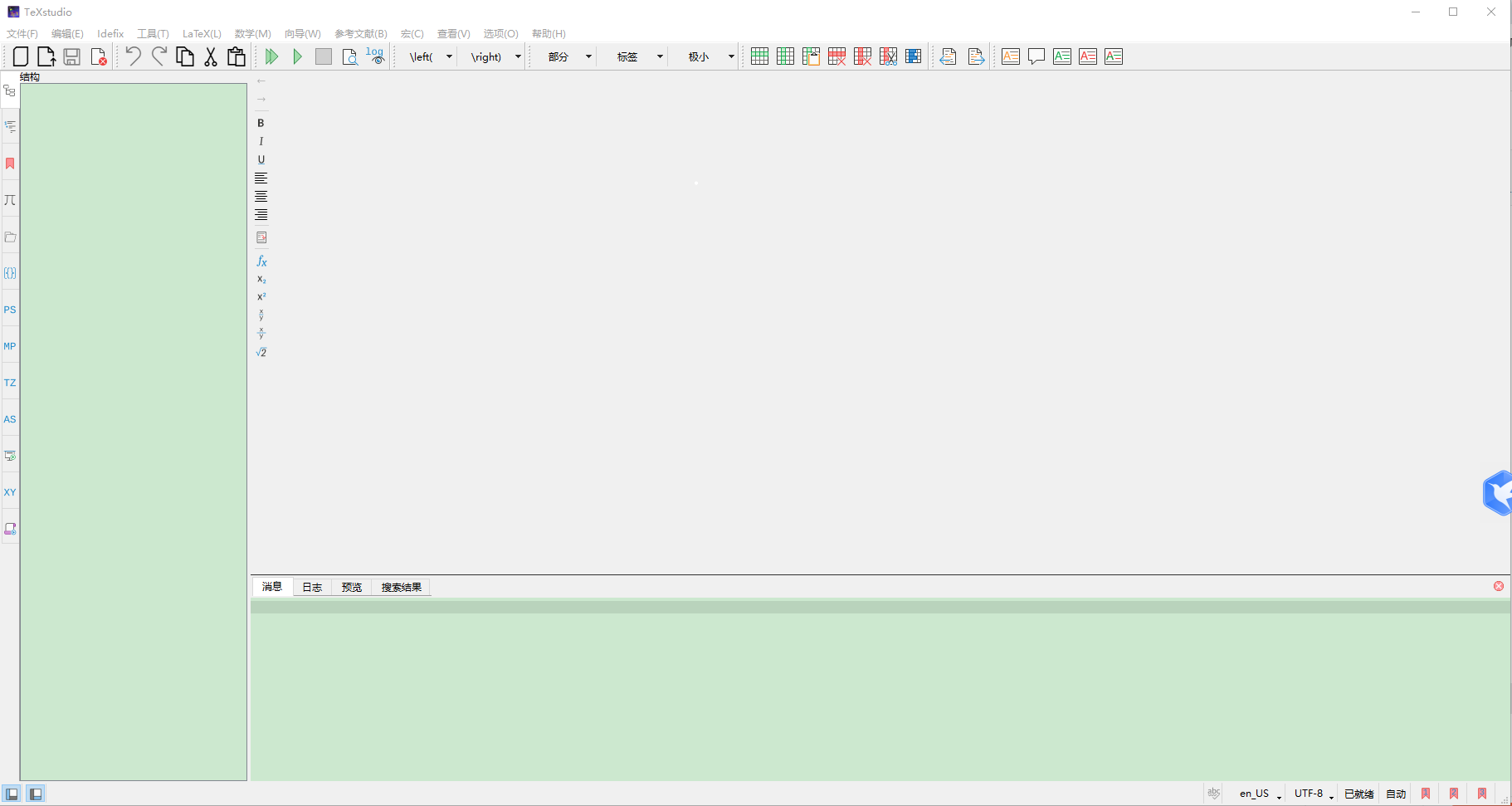This screenshot has height=806, width=1512.
Task: Switch to the 预览 preview tab
Action: 352,587
